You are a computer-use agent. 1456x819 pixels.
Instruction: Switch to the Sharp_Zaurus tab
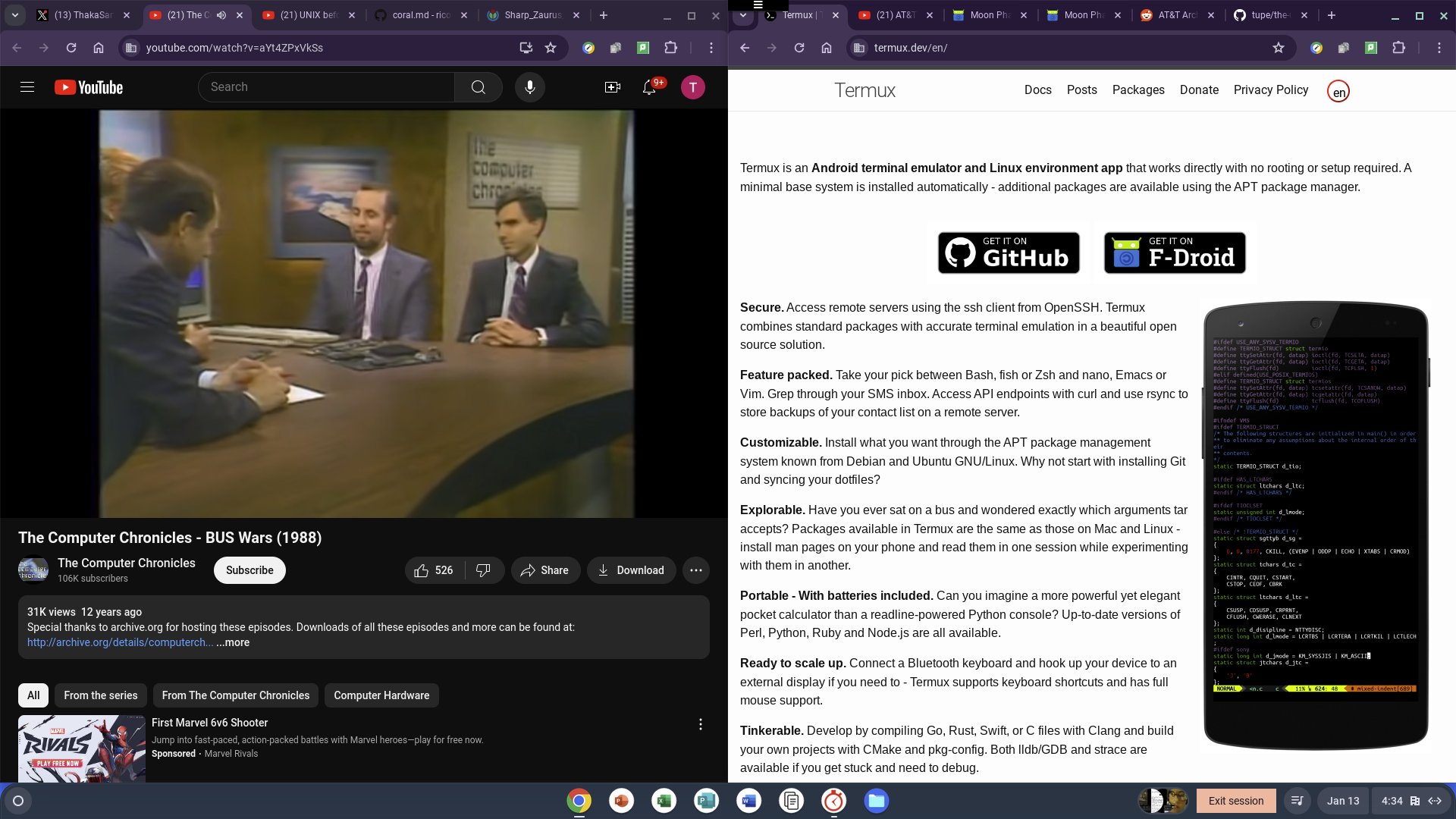(x=534, y=15)
